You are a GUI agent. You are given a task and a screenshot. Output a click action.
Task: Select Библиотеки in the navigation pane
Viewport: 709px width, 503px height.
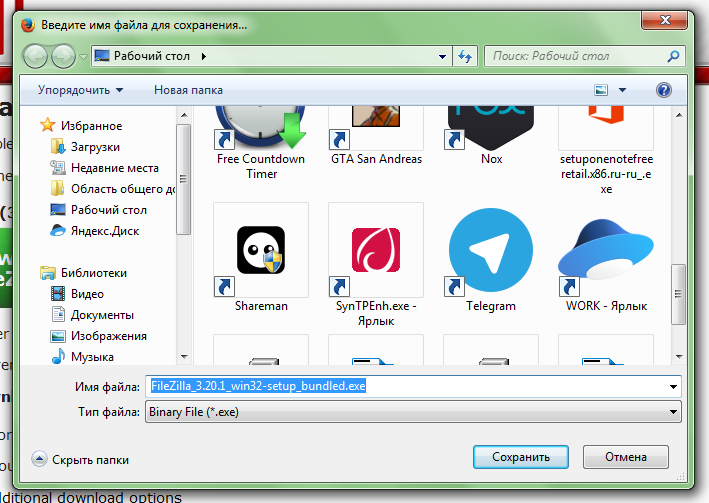[x=84, y=273]
